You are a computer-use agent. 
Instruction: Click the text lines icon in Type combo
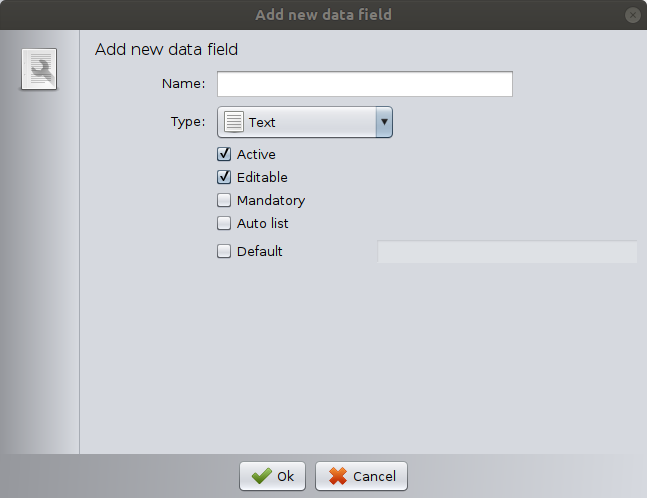pos(233,122)
